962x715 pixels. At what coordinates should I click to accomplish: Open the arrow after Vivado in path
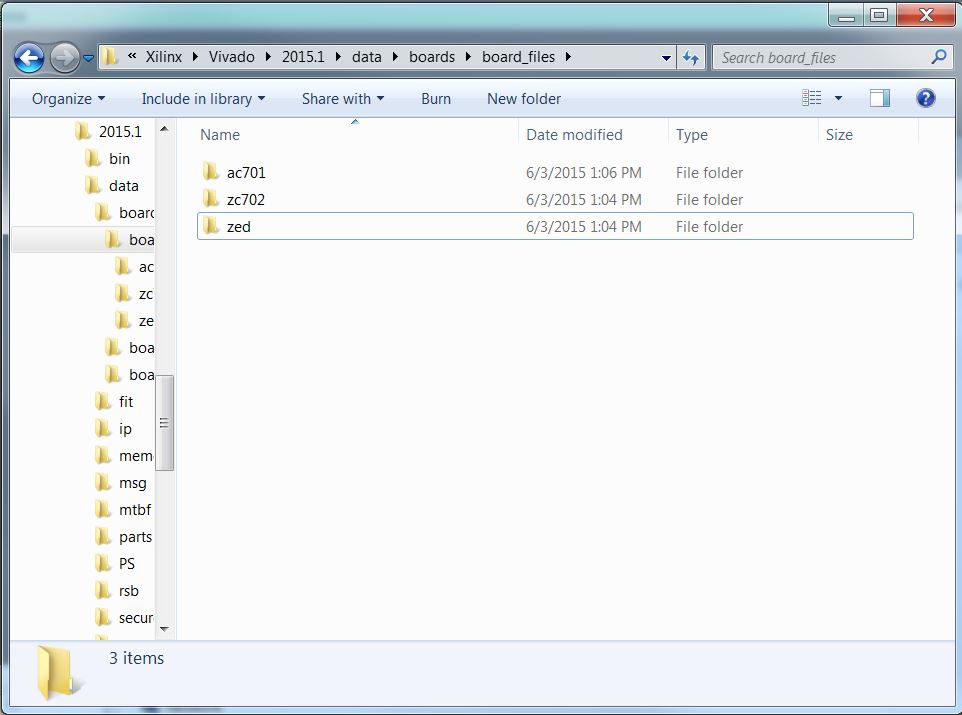coord(268,57)
